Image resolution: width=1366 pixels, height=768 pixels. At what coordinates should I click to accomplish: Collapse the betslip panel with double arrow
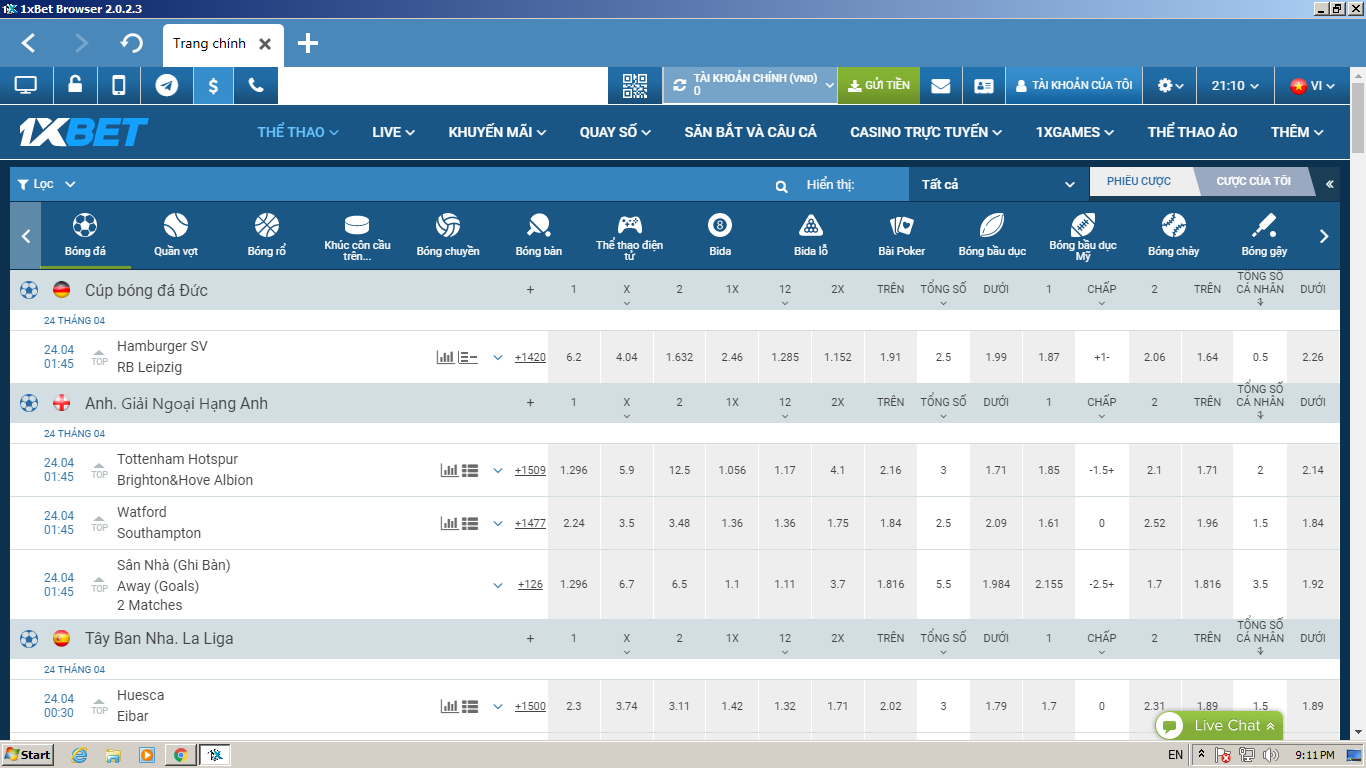(x=1329, y=184)
